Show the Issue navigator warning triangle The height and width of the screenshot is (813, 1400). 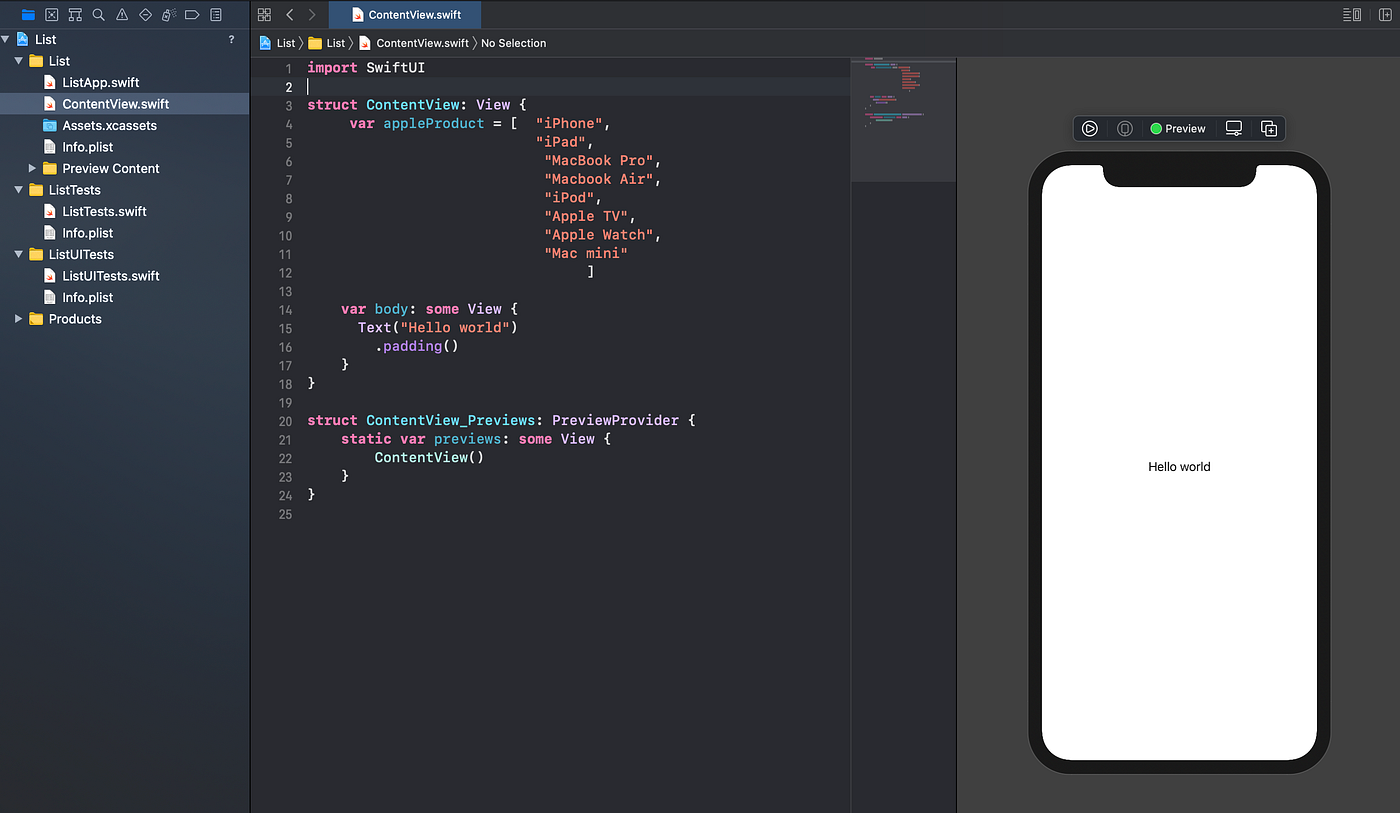tap(121, 14)
